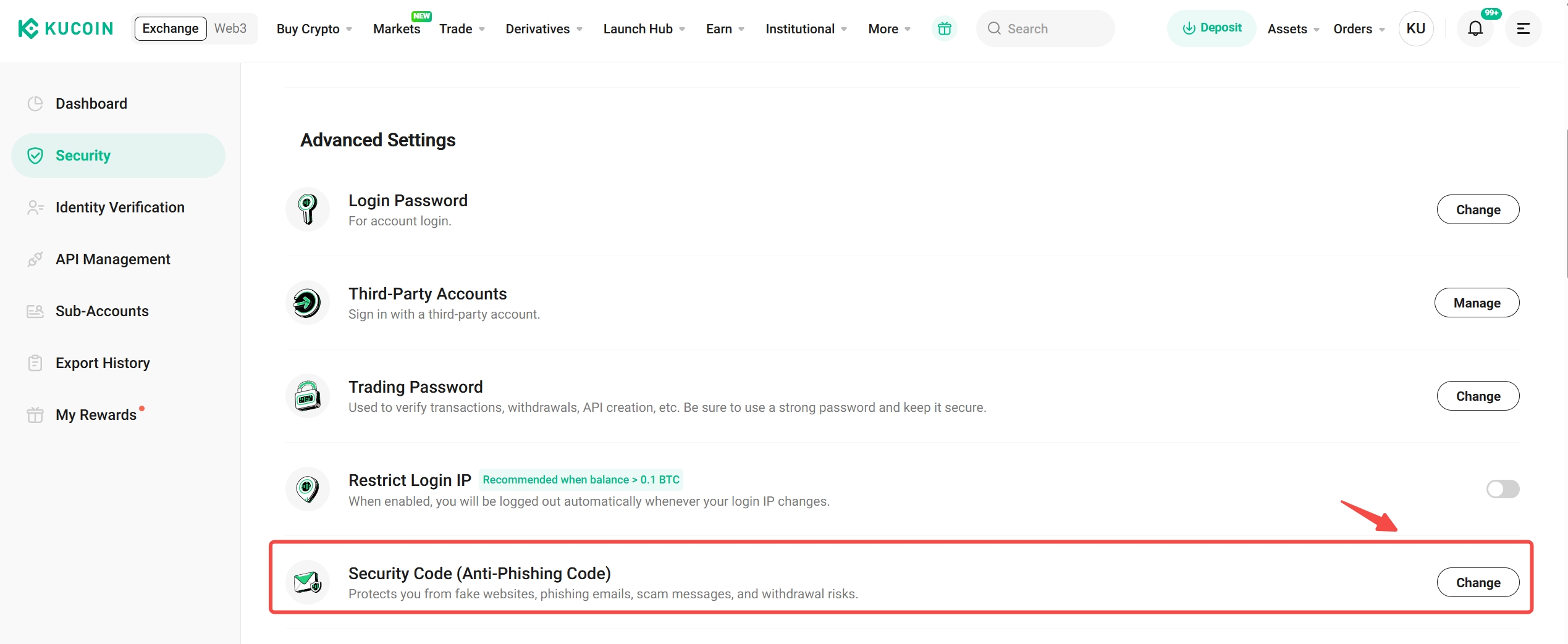Click Manage for Third-Party Accounts
The height and width of the screenshot is (644, 1568).
pos(1476,303)
